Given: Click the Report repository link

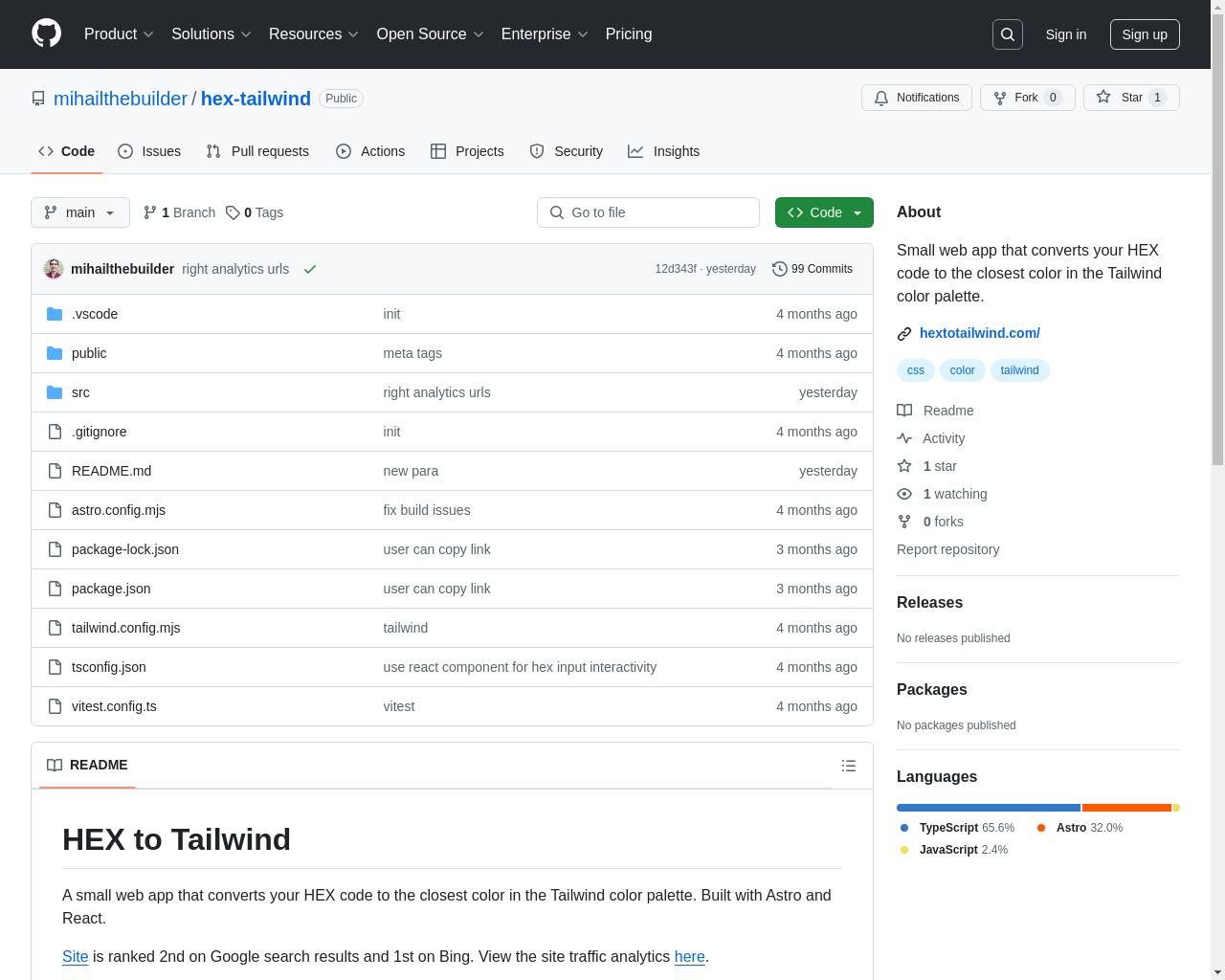Looking at the screenshot, I should tap(947, 549).
